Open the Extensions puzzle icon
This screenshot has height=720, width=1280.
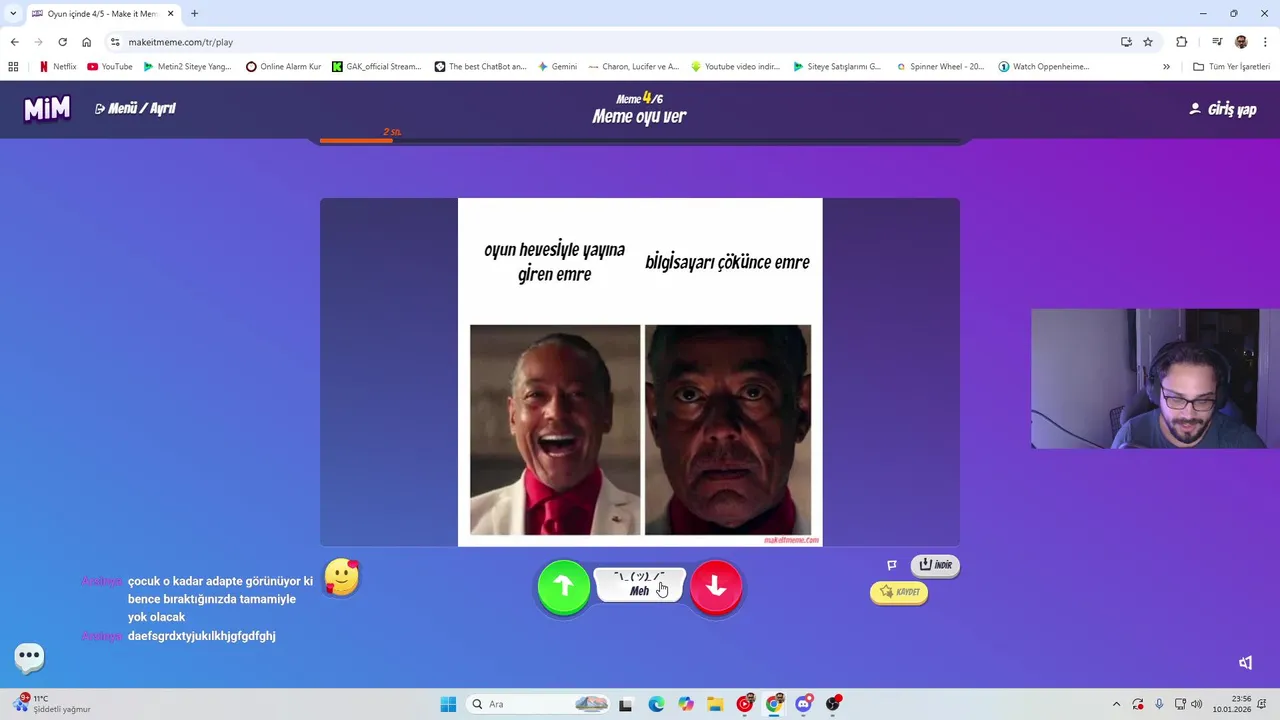[1181, 42]
